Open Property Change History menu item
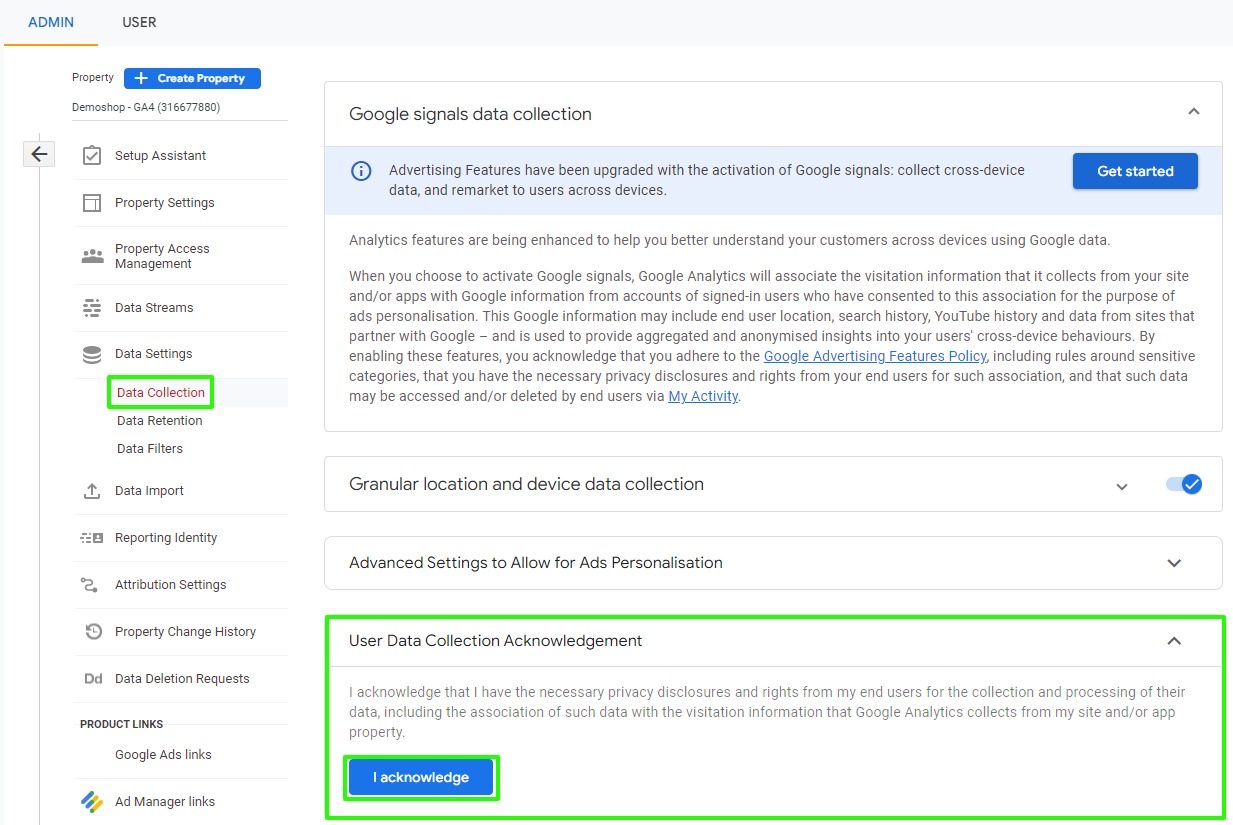Screen dimensions: 1233x825 pyautogui.click(x=185, y=632)
